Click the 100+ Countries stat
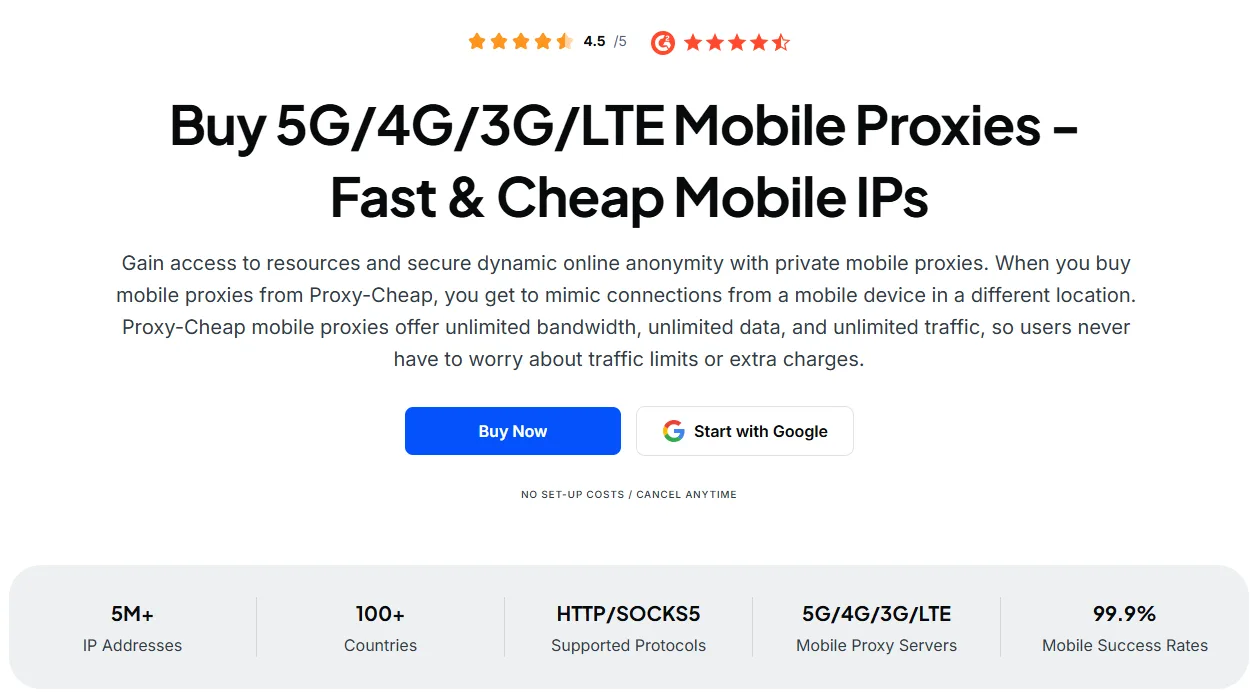Screen dimensions: 1250x697 [x=380, y=628]
